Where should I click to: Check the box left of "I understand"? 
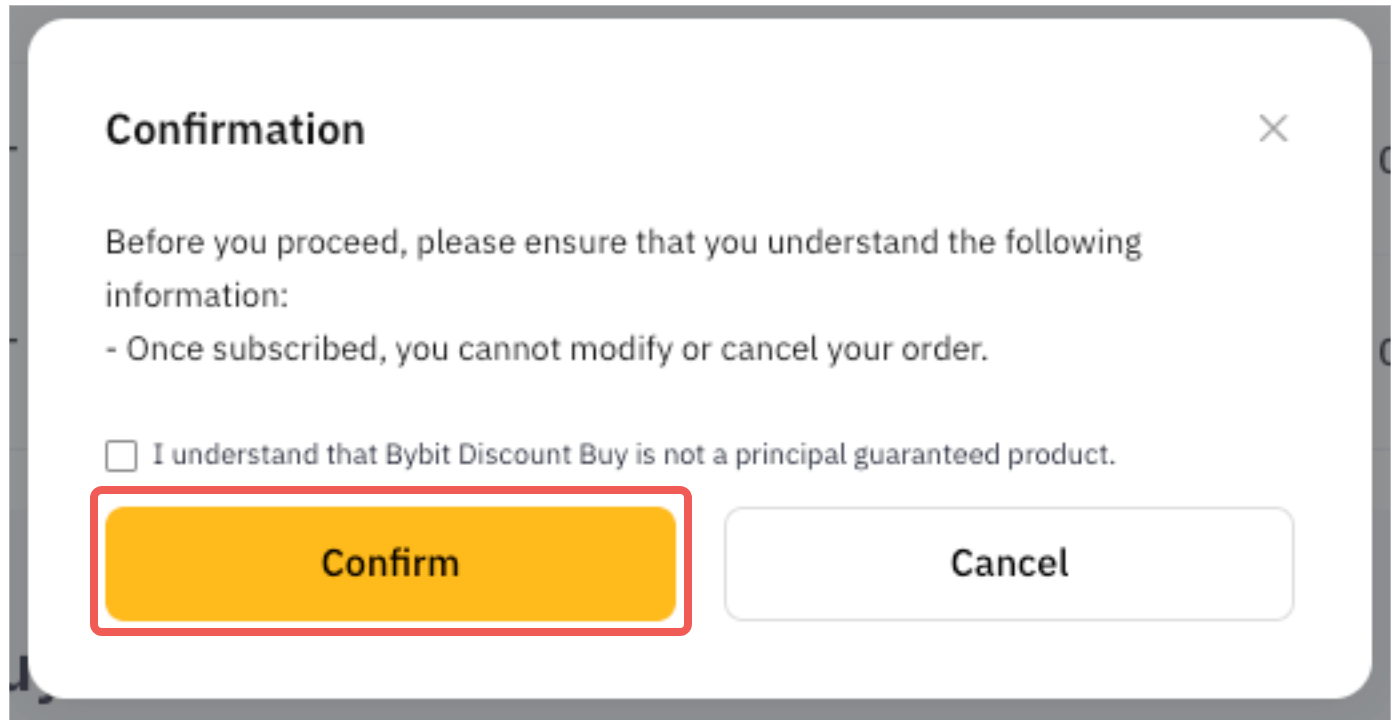pyautogui.click(x=121, y=456)
